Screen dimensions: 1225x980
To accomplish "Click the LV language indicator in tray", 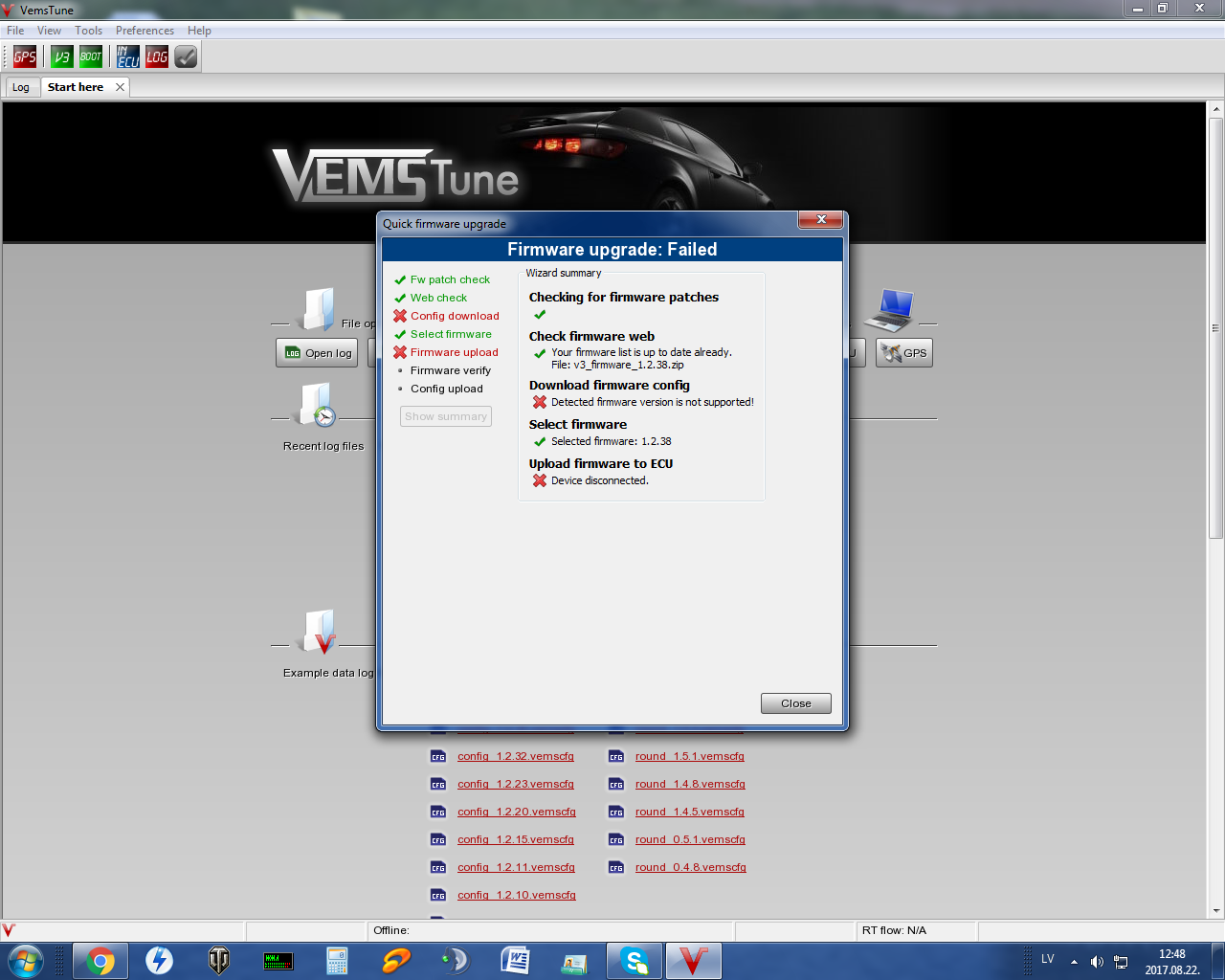I will tap(1048, 959).
